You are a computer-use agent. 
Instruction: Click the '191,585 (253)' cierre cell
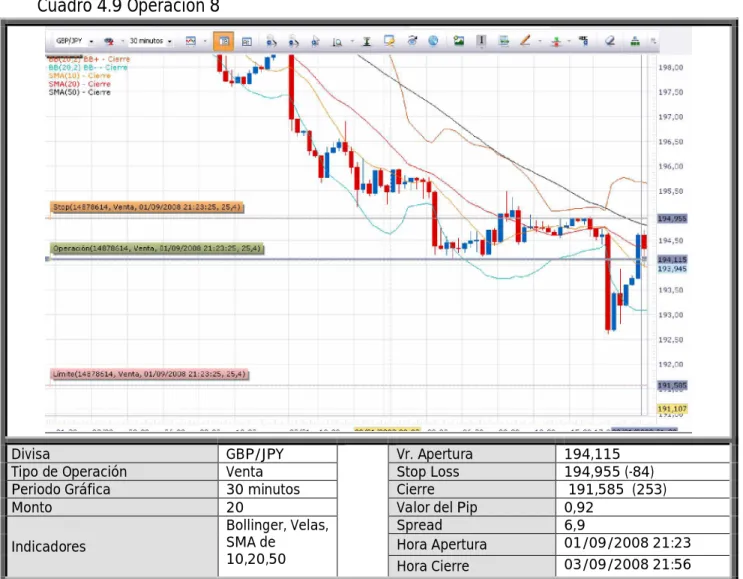643,489
